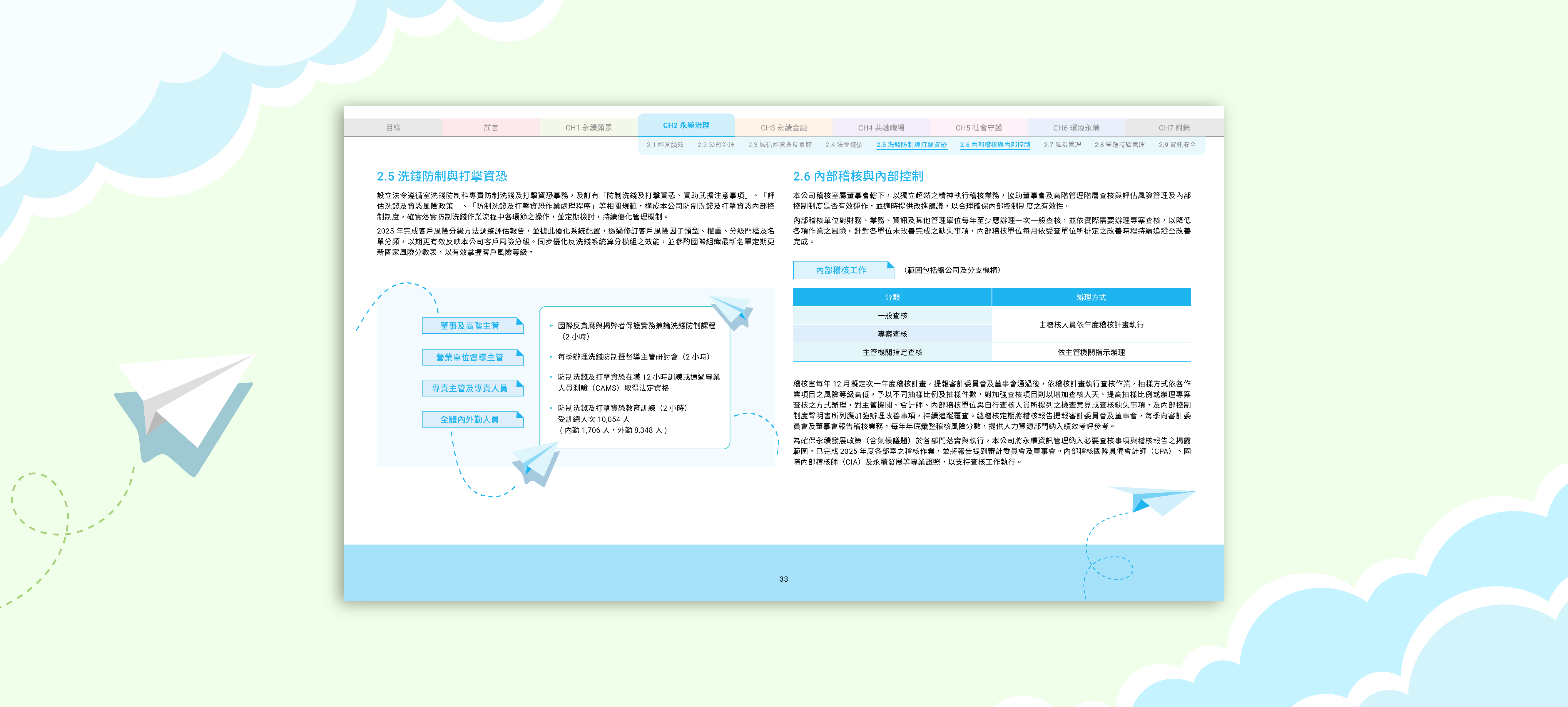The height and width of the screenshot is (707, 1568).
Task: Open the 2.4 法令遵循 link
Action: [844, 145]
